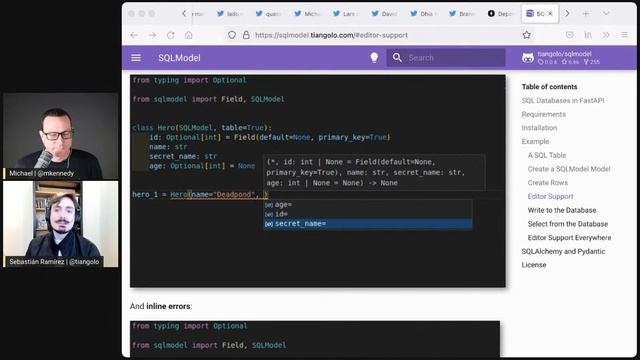Bookmark the page with the star icon
Screen dimensions: 640x360
coord(527,35)
